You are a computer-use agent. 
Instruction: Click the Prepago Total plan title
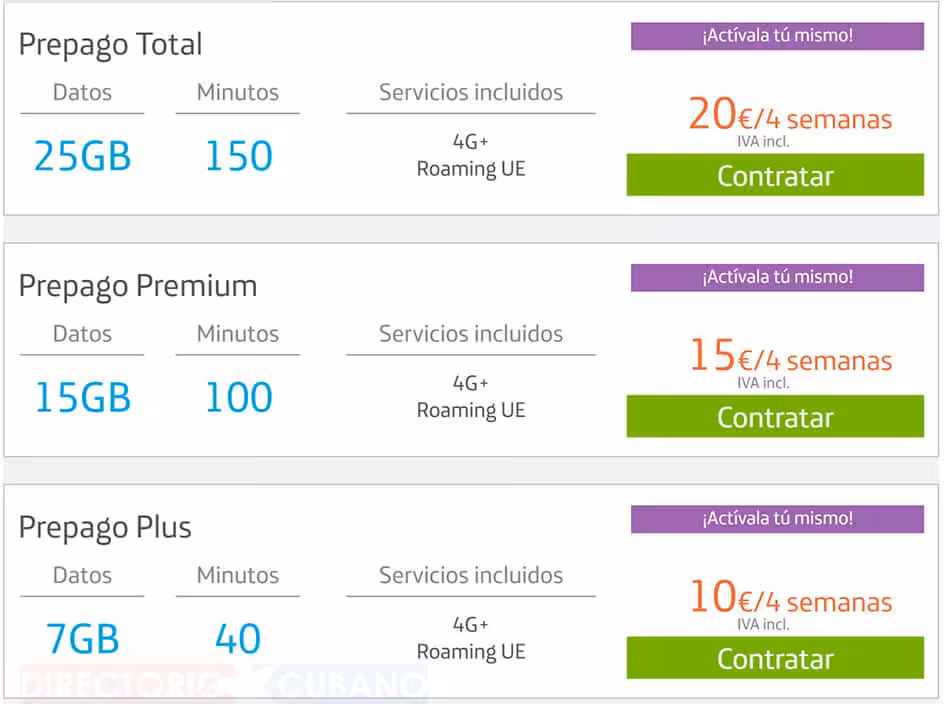pos(111,44)
